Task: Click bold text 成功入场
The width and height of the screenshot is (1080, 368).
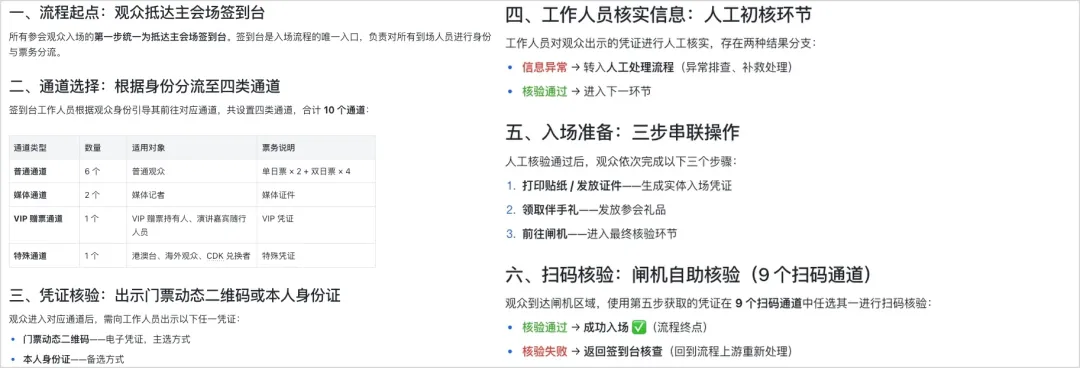Action: click(x=606, y=327)
